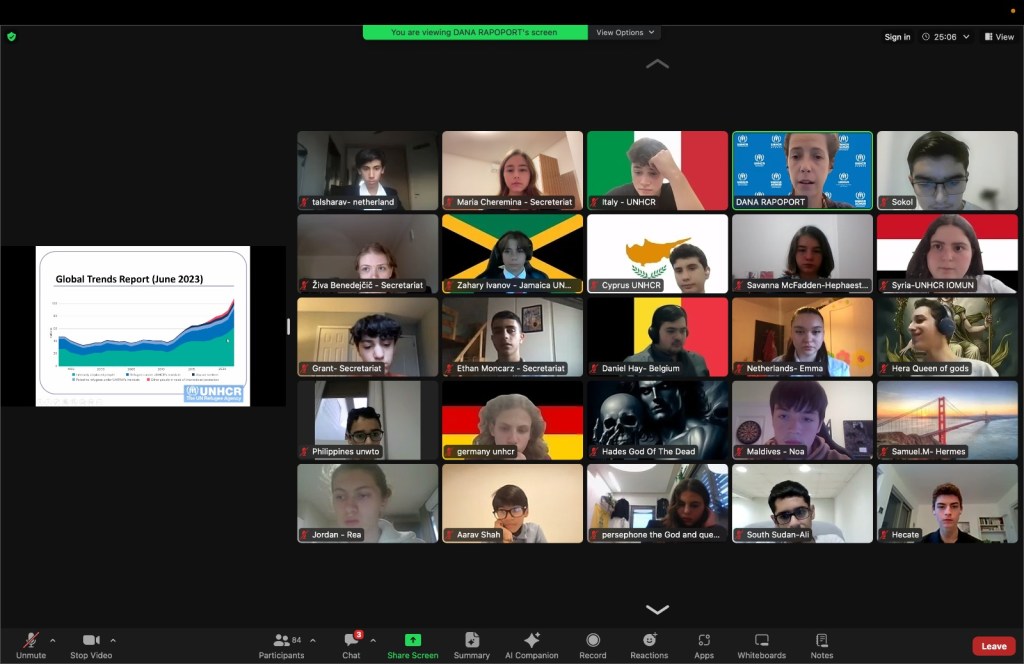This screenshot has width=1024, height=664.
Task: Open the Chat panel
Action: coord(351,645)
